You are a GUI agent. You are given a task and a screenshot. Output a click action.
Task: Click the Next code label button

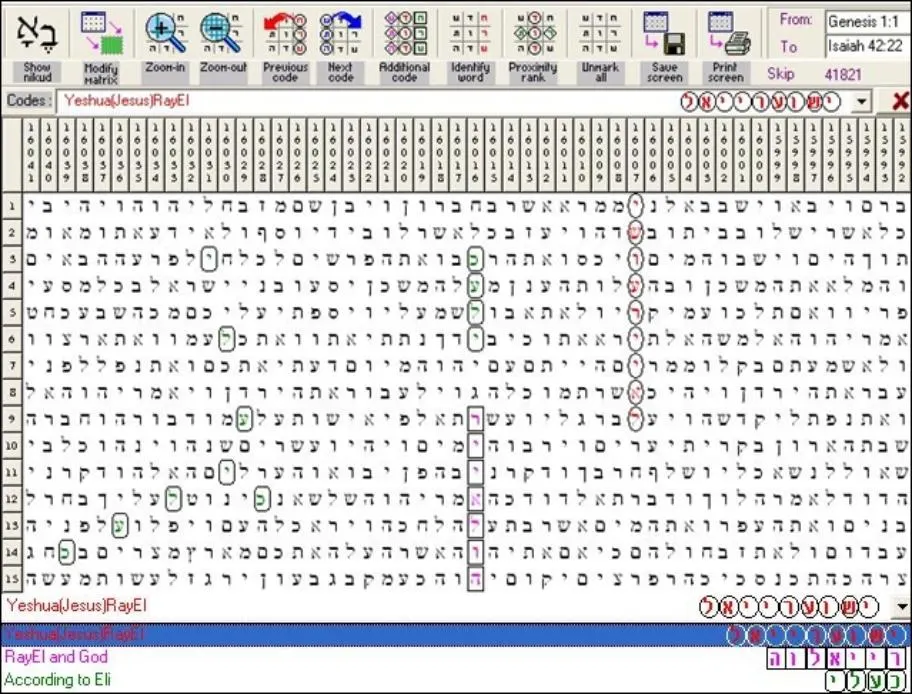340,73
